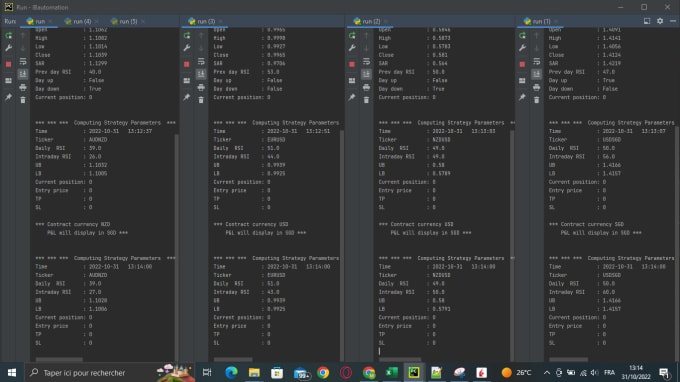Clear all output in the EURUSD pane
The height and width of the screenshot is (382, 680).
coord(201,100)
